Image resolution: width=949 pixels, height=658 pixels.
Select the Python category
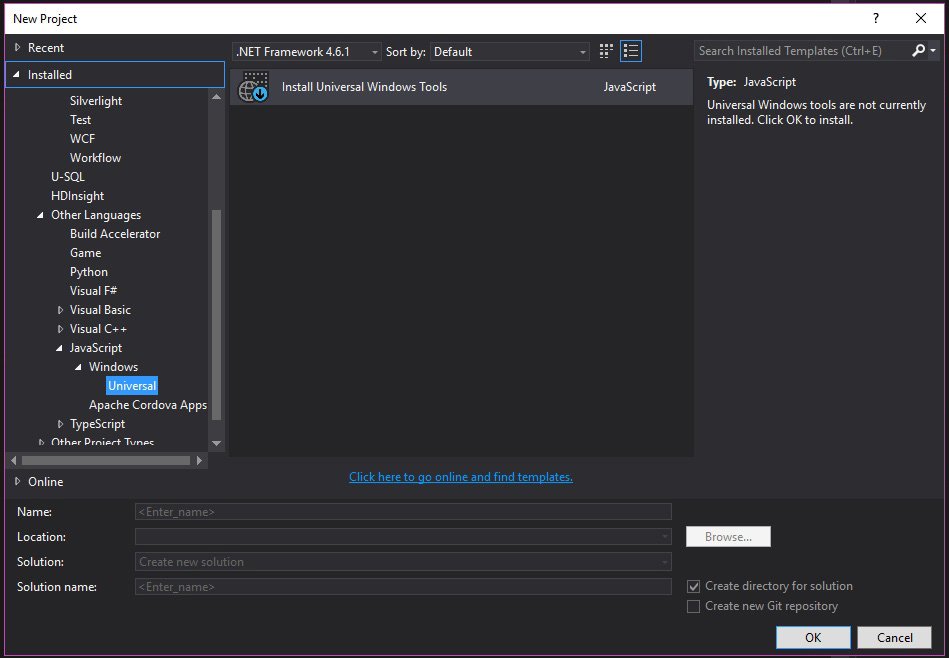89,272
